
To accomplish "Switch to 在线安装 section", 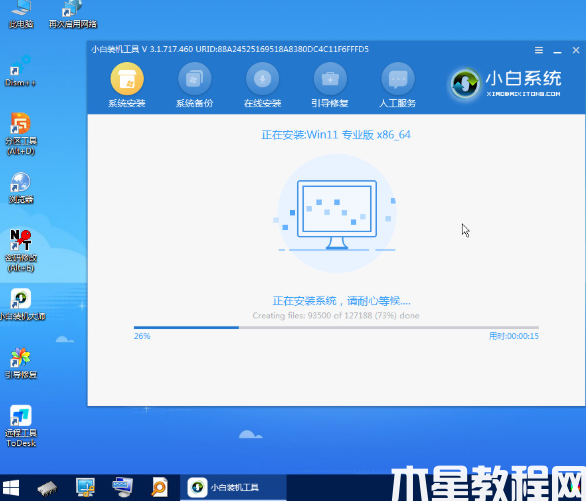I will point(262,85).
